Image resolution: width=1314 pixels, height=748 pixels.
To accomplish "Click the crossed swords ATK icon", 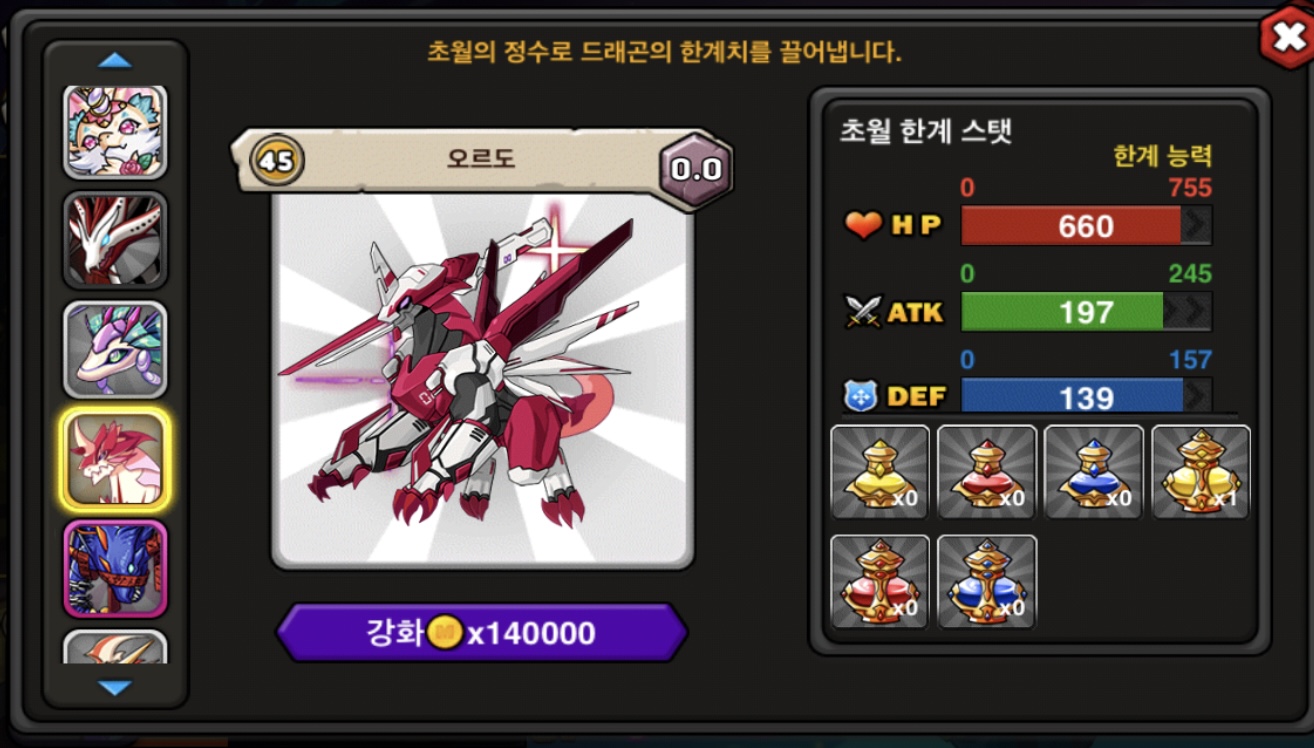I will (x=862, y=313).
